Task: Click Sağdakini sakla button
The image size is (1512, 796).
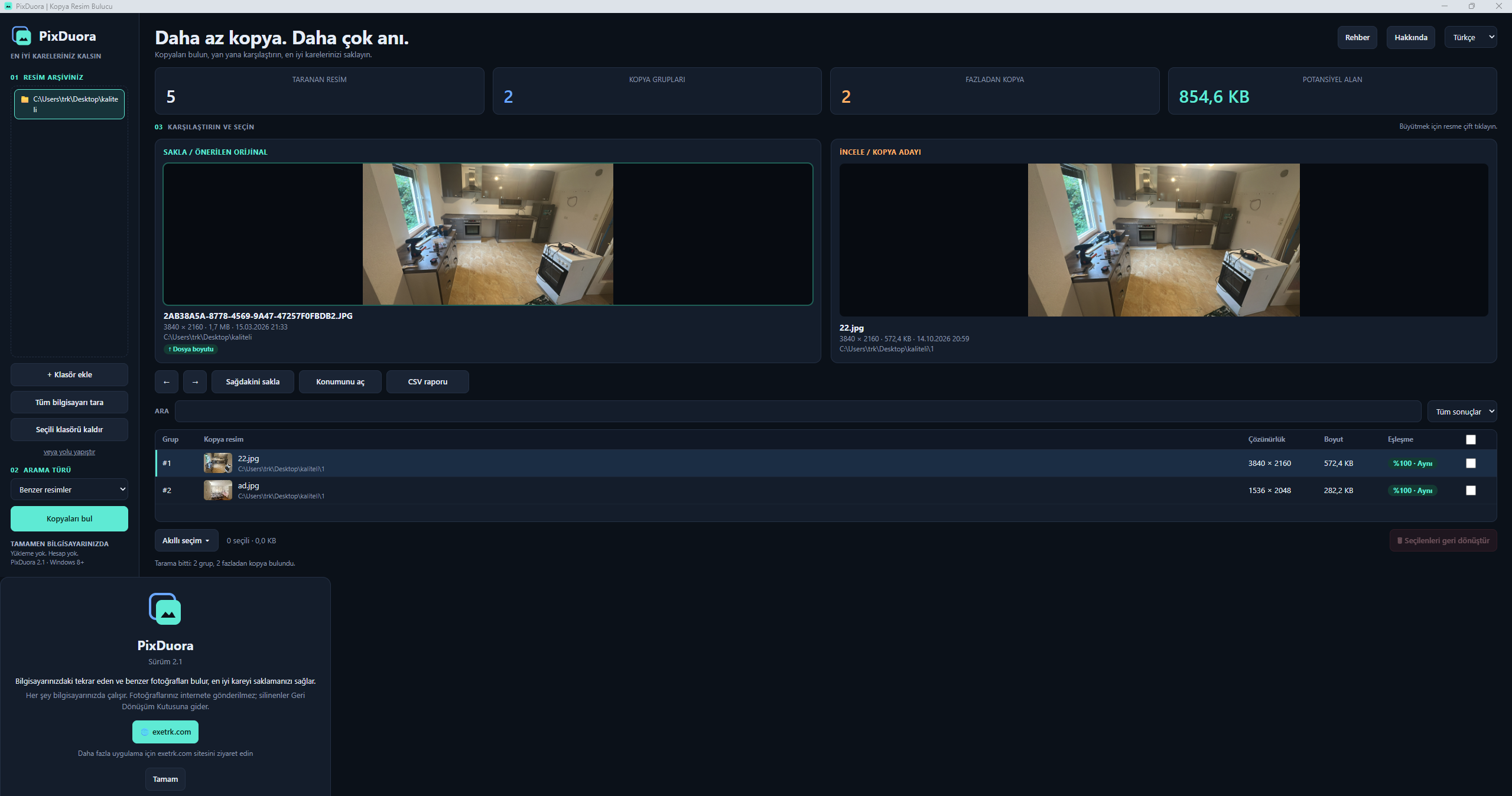Action: [x=252, y=381]
